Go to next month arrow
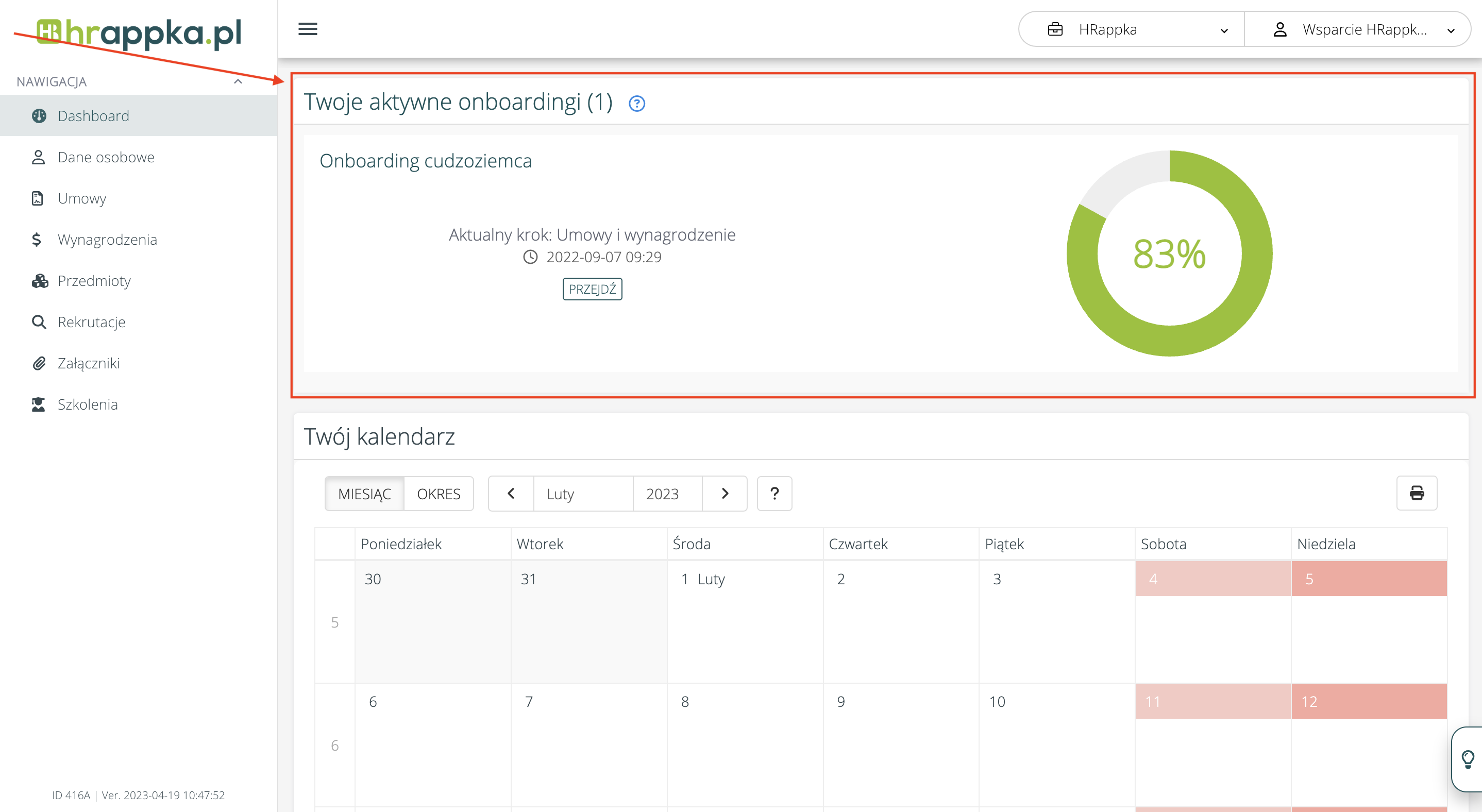The image size is (1482, 812). (725, 494)
